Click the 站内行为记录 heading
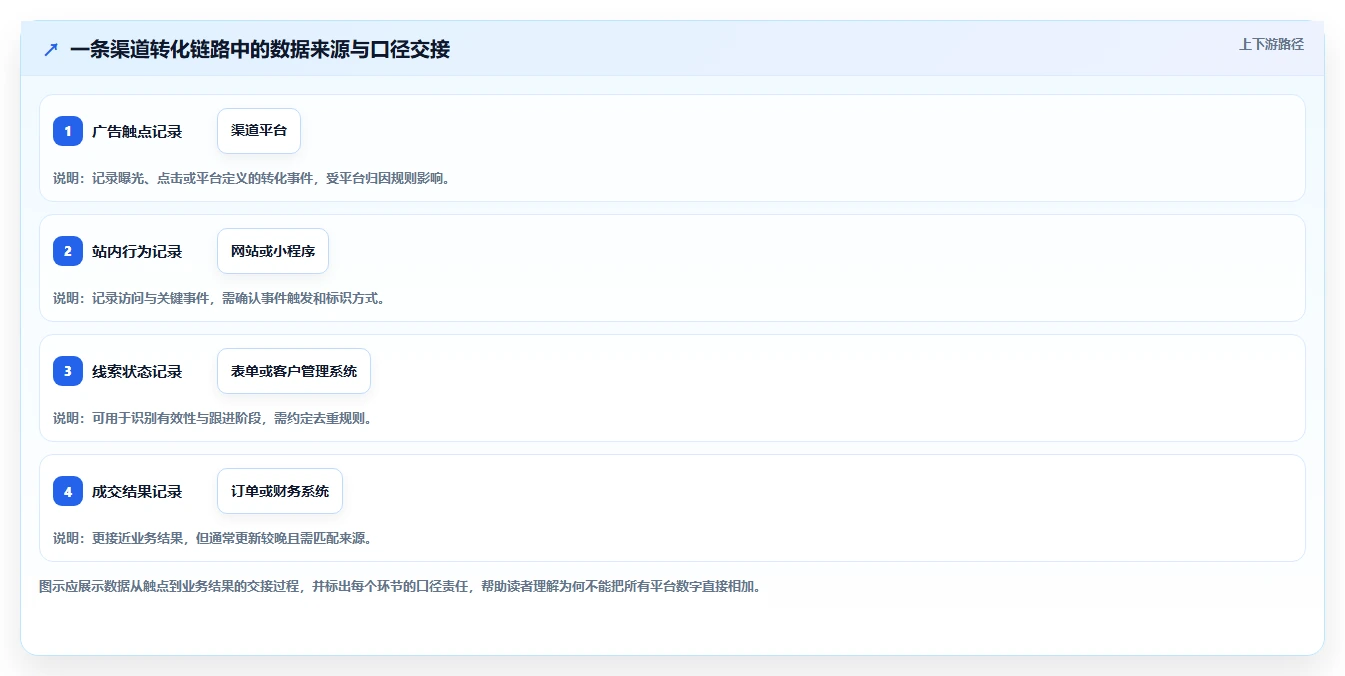The image size is (1345, 676). pyautogui.click(x=137, y=251)
